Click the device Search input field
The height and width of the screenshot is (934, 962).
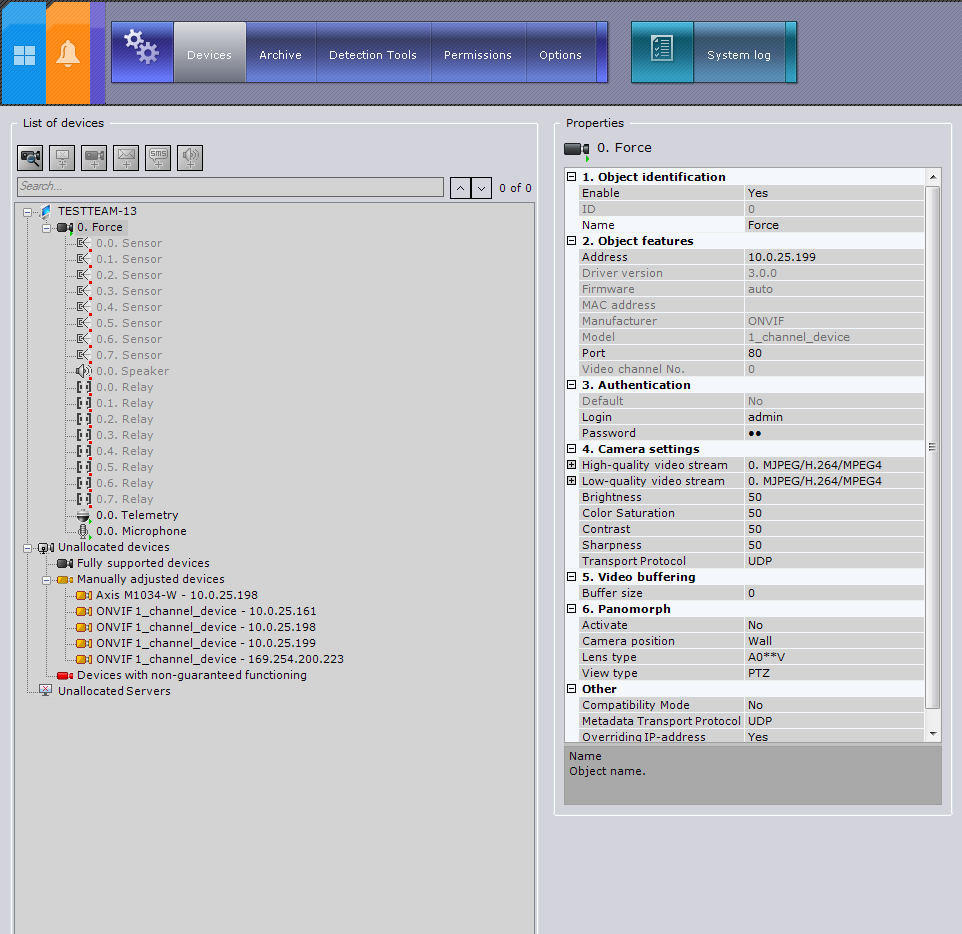tap(230, 187)
